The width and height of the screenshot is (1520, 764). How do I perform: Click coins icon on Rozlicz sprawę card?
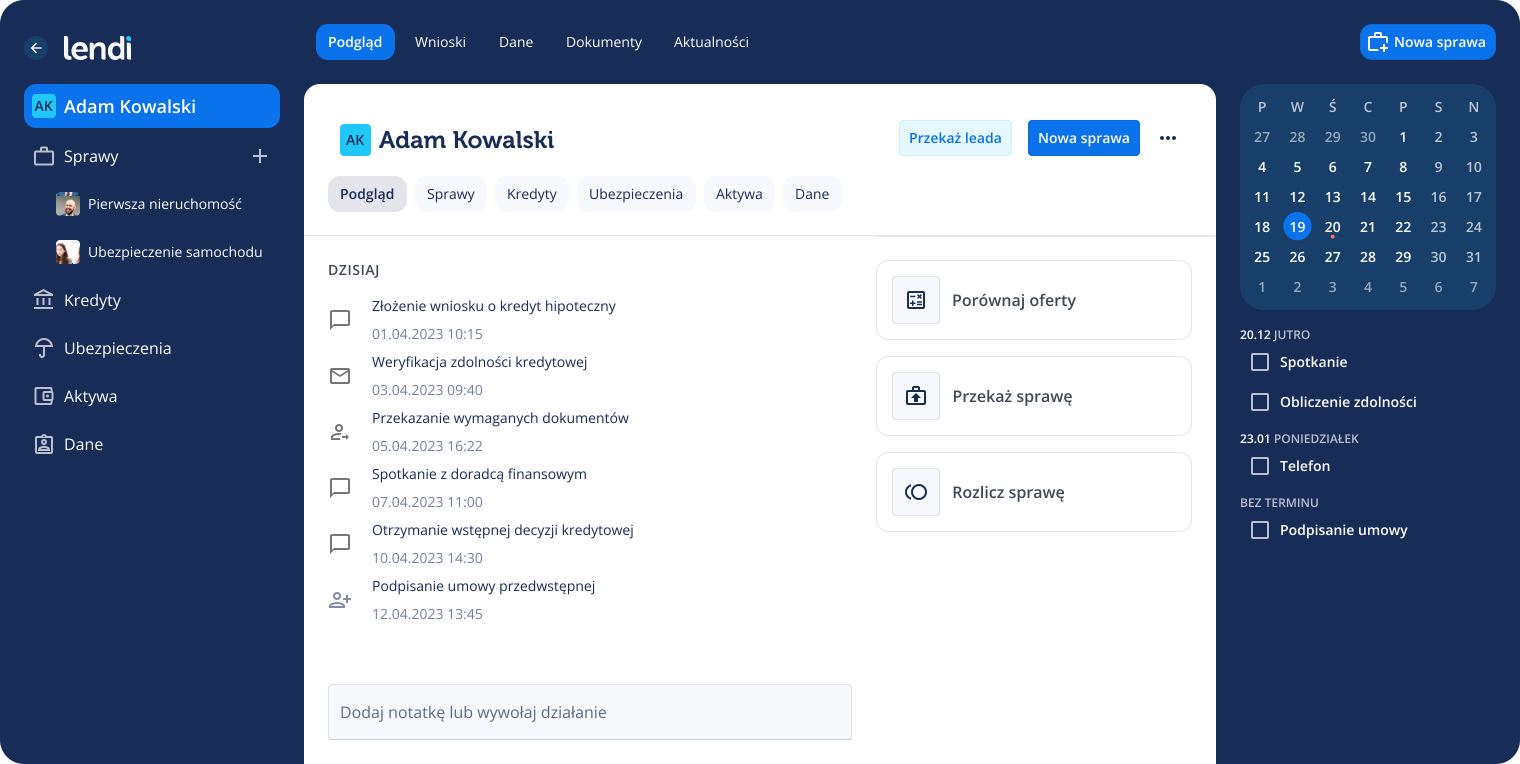[916, 492]
